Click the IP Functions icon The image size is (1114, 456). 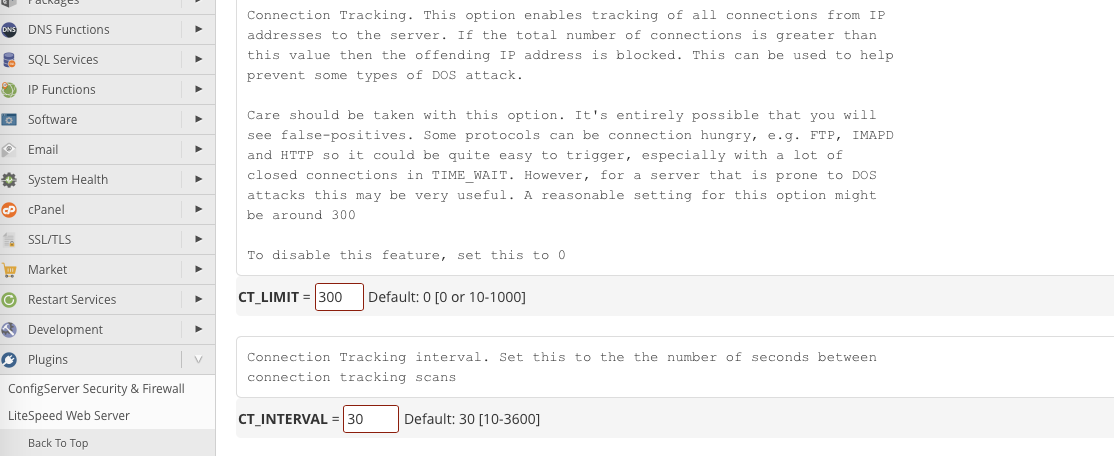click(x=9, y=90)
